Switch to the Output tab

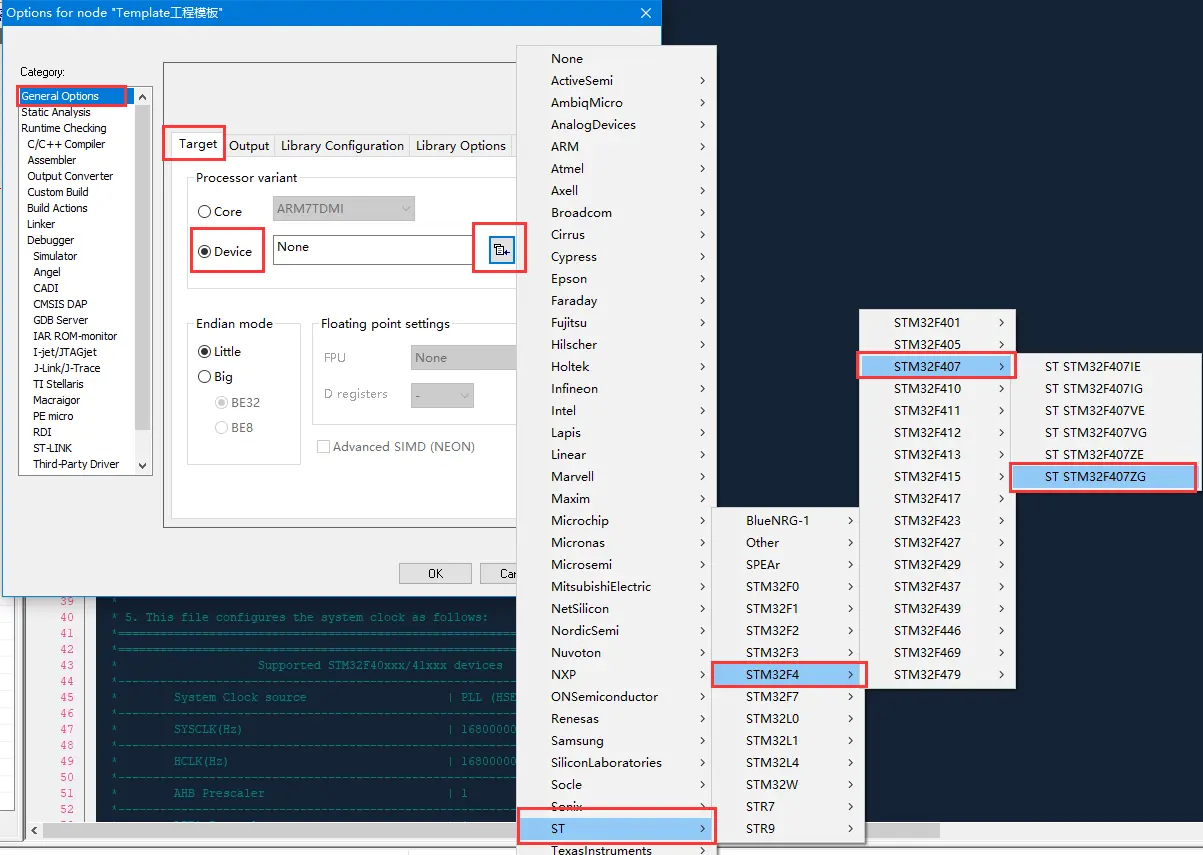[249, 146]
